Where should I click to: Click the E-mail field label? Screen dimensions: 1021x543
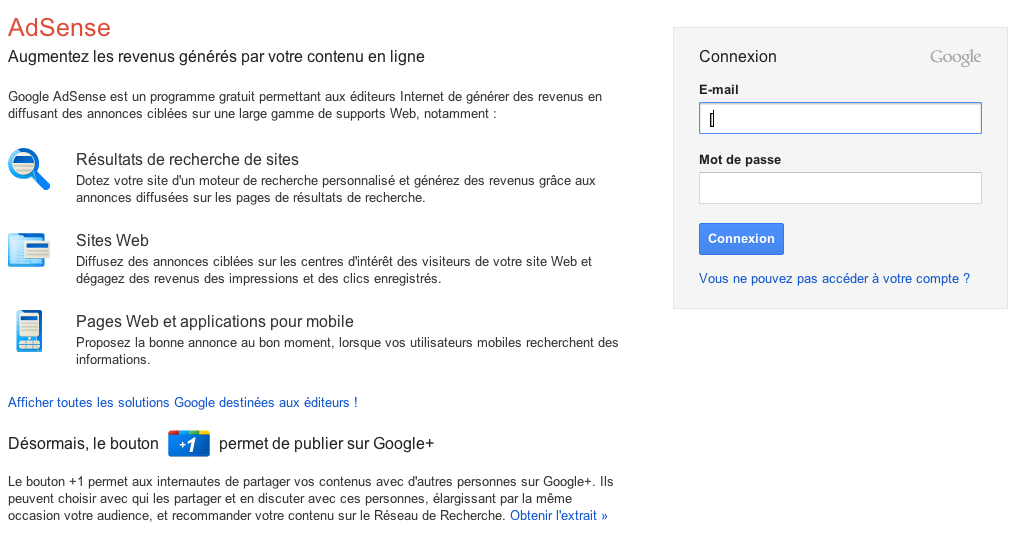[x=719, y=90]
